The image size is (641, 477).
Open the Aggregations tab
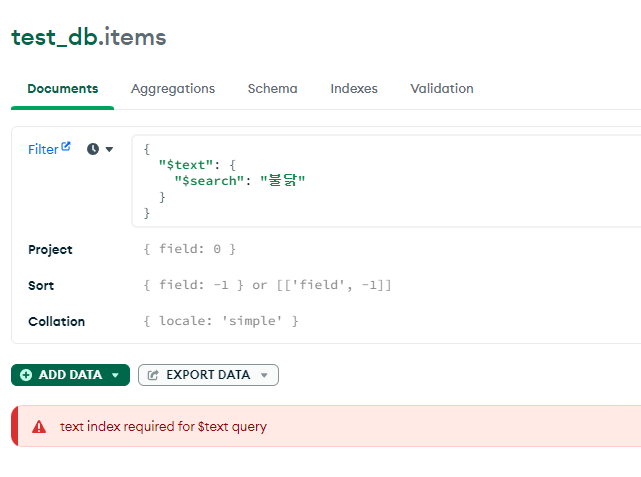coord(173,89)
